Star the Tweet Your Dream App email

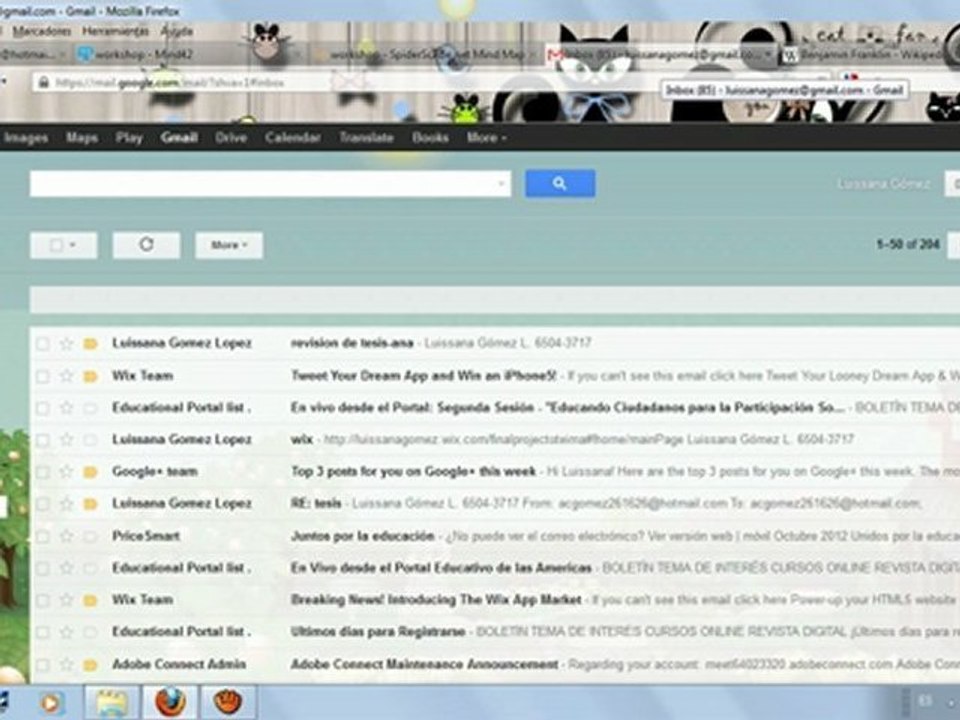coord(66,375)
